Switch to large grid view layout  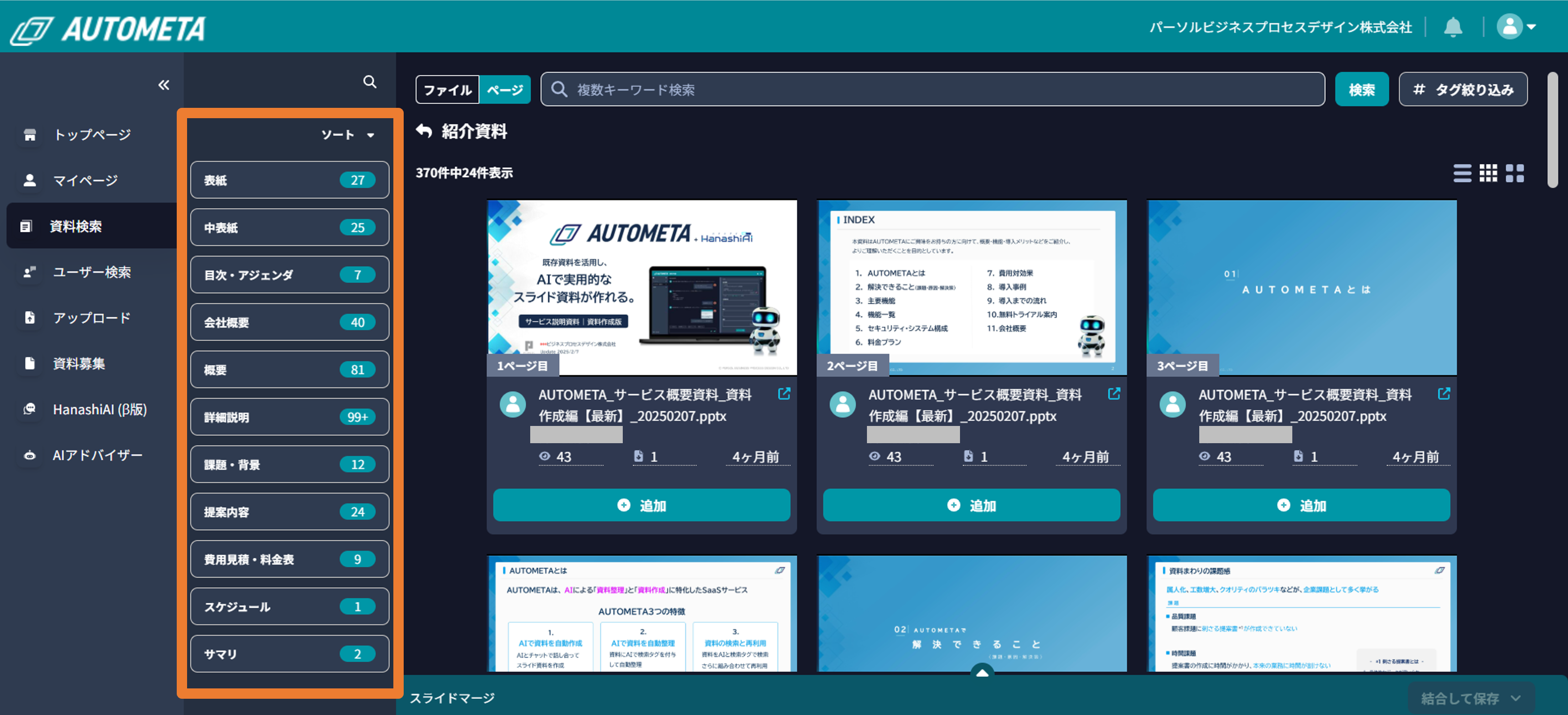[x=1515, y=173]
